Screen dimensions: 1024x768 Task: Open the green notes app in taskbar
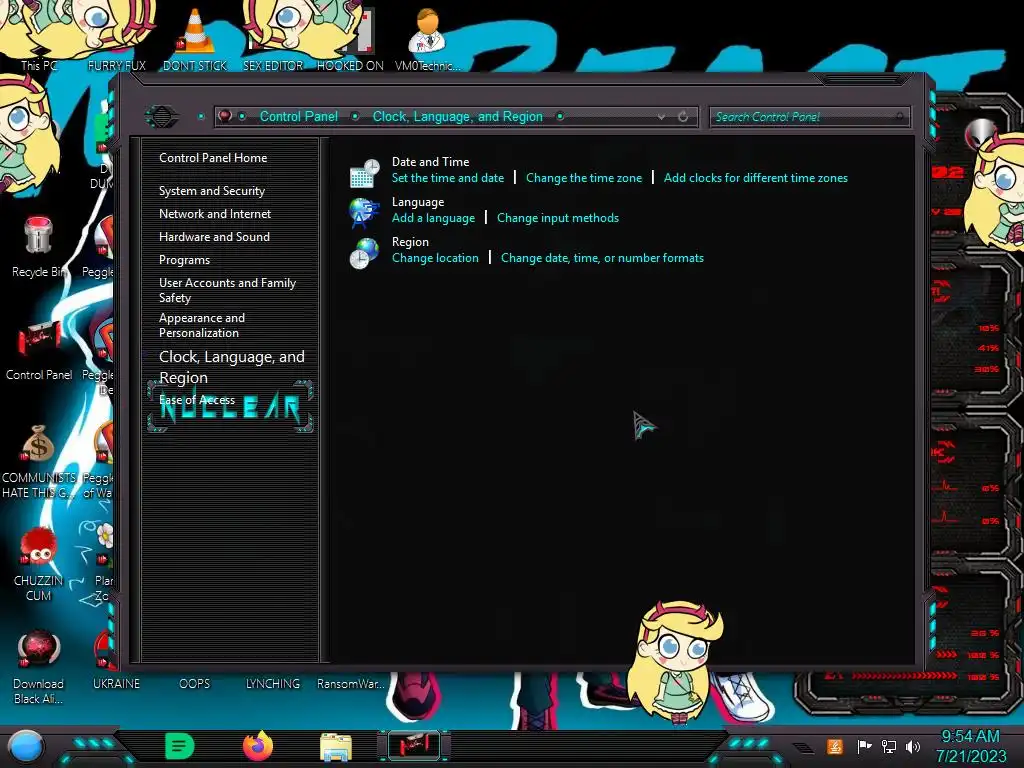click(x=180, y=746)
